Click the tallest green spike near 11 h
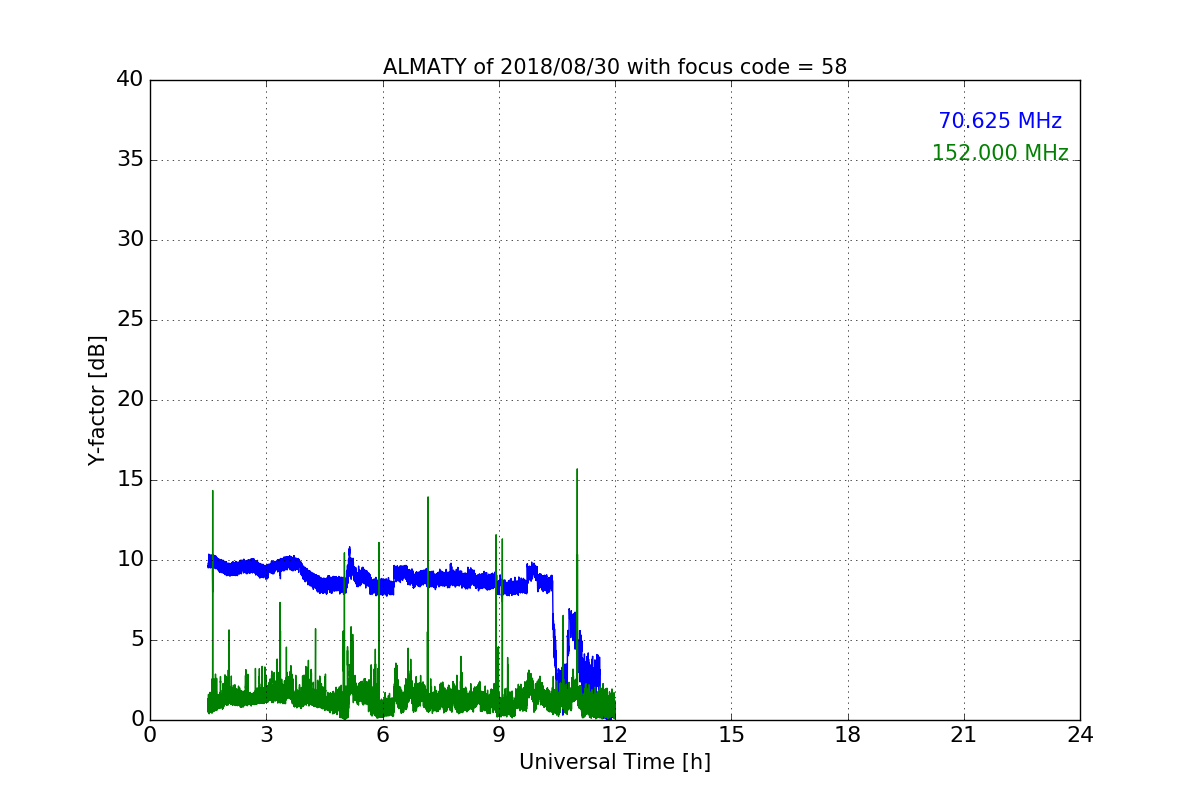This screenshot has height=800, width=1200. point(577,580)
